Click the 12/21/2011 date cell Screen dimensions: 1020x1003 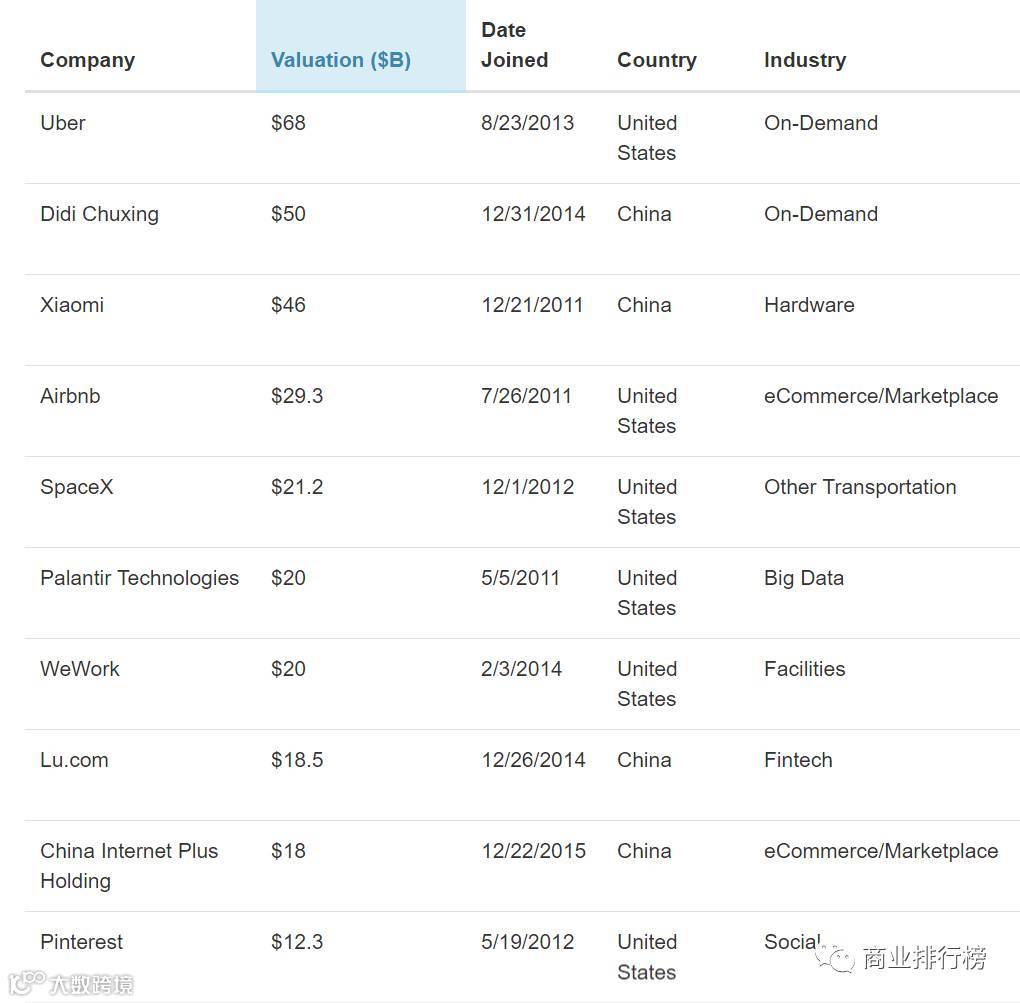(x=532, y=305)
